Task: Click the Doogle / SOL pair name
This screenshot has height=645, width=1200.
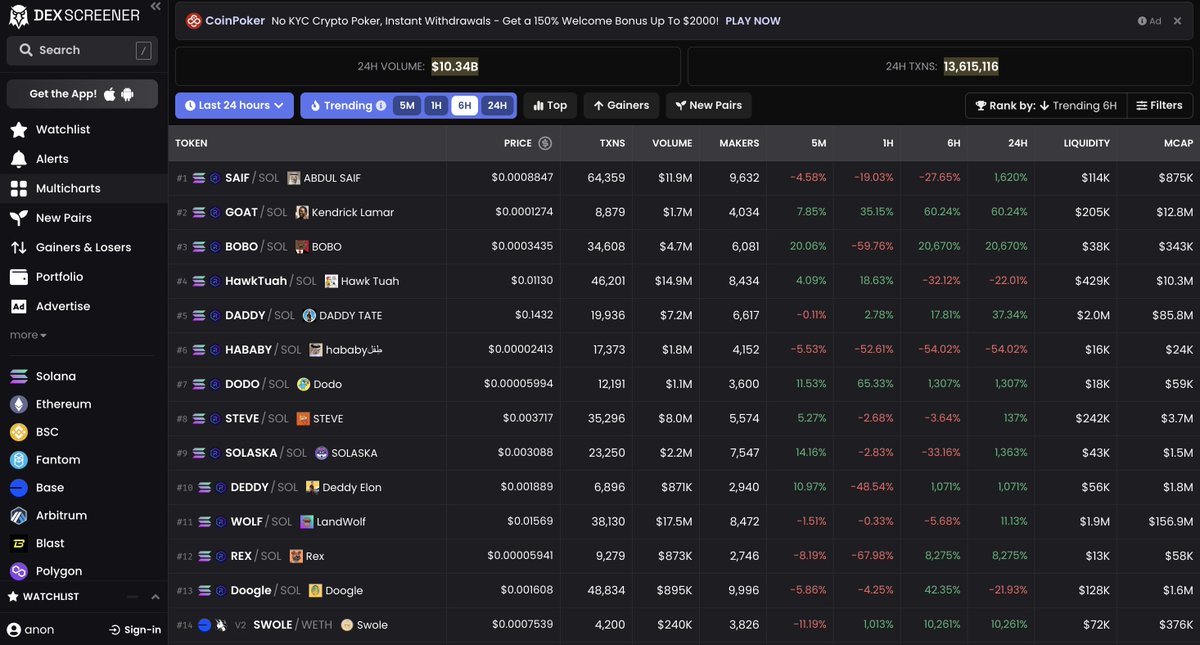Action: click(x=266, y=591)
